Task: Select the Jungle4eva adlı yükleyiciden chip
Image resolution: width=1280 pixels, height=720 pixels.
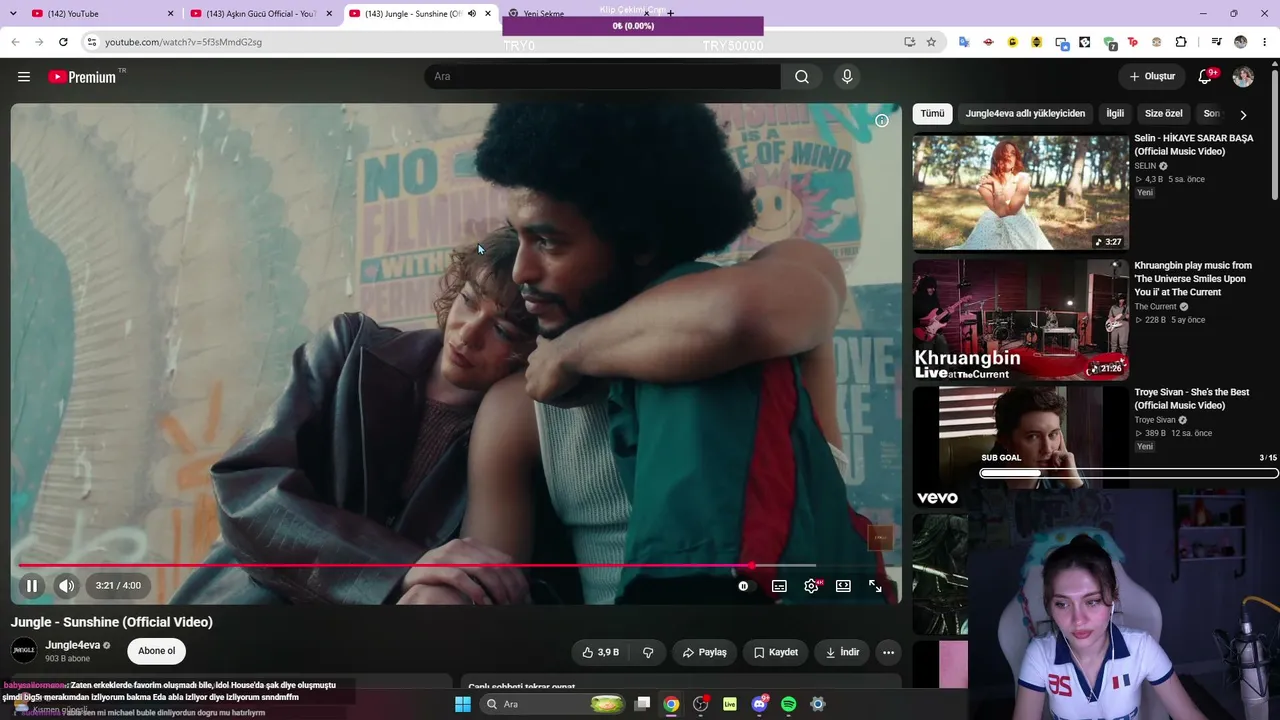Action: pos(1025,114)
